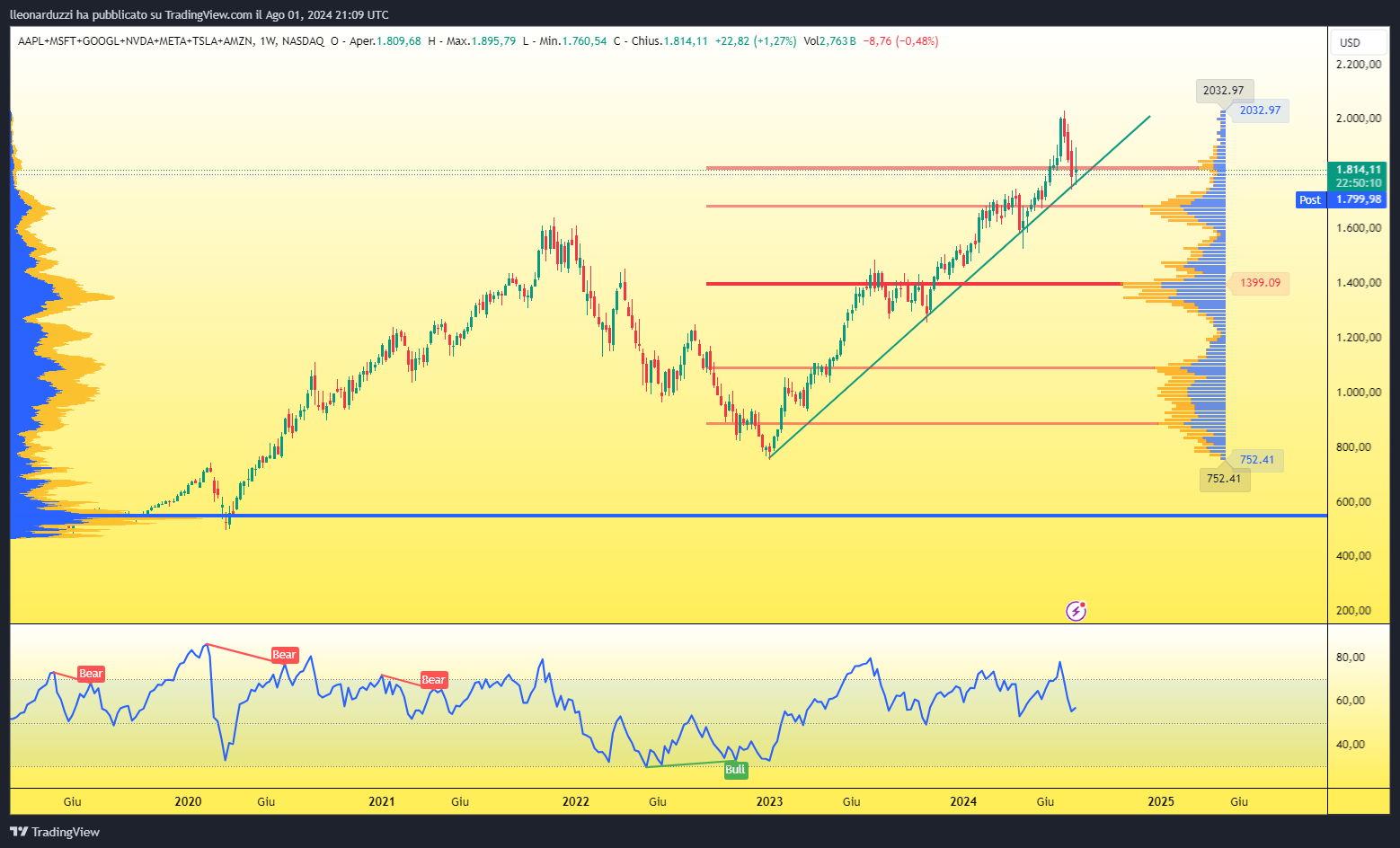Click the close value Chius.1.814,11
The width and height of the screenshot is (1400, 848).
[x=661, y=41]
